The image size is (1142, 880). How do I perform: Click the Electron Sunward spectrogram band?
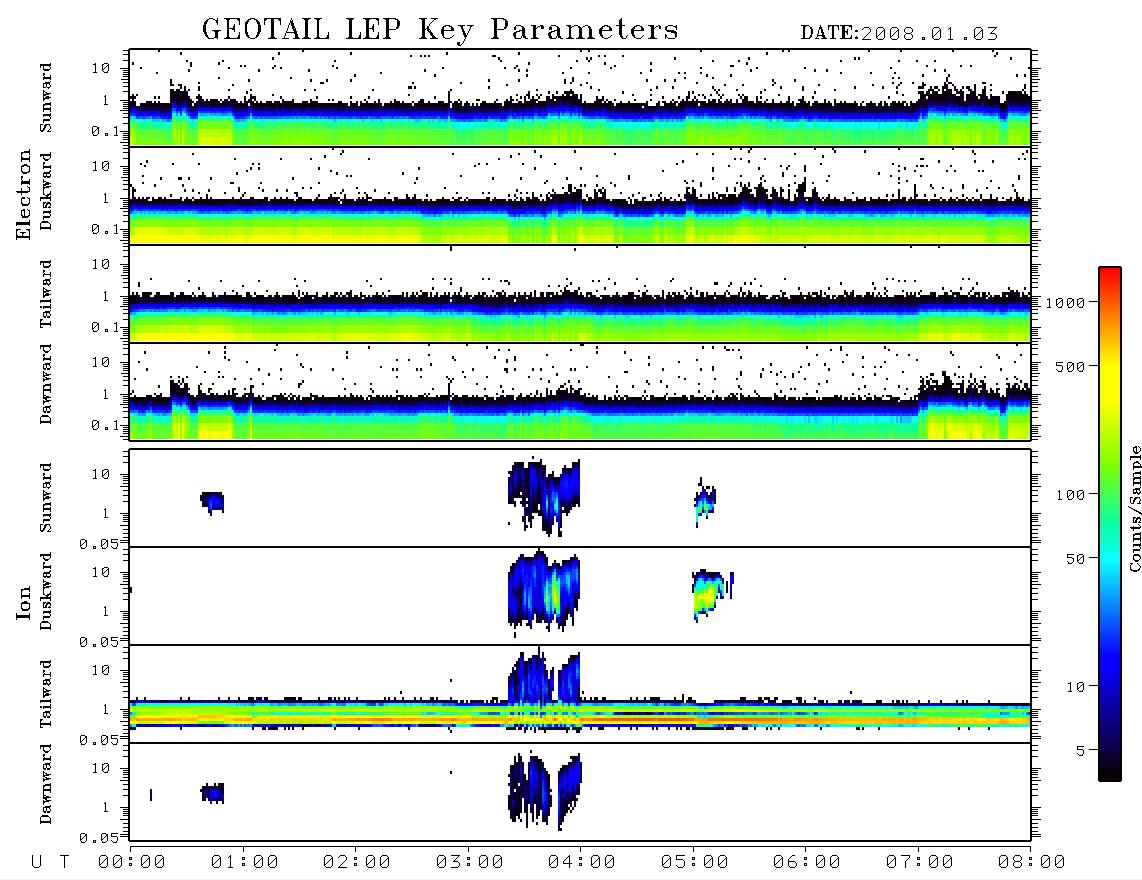580,118
